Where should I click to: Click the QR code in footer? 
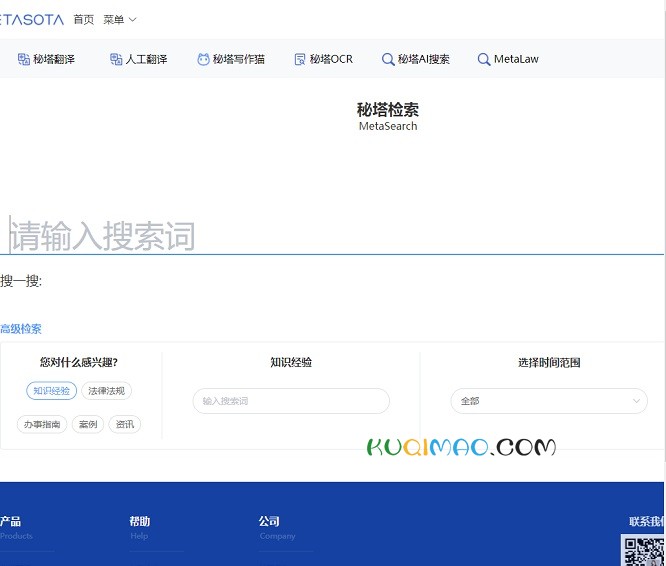tap(643, 550)
